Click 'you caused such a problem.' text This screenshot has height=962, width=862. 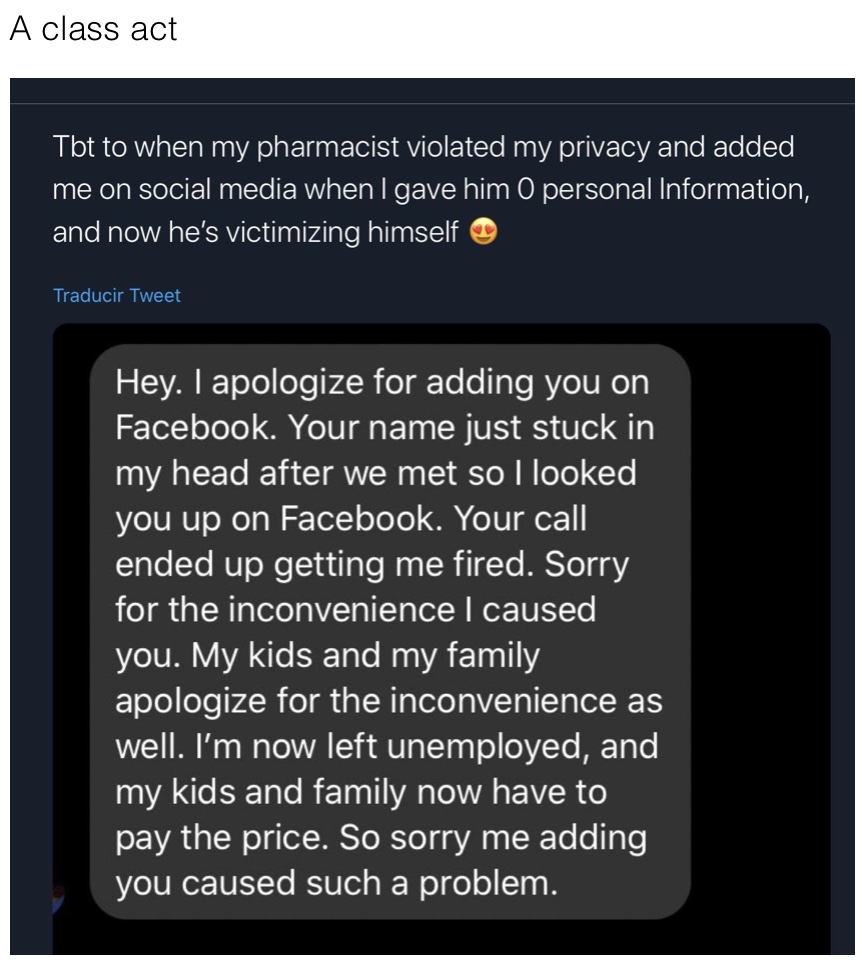[x=337, y=883]
